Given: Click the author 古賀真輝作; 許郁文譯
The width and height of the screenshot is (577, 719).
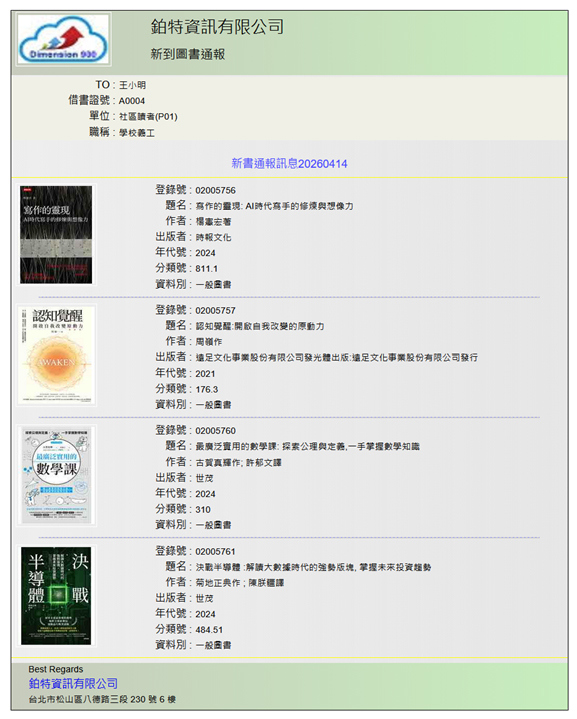Looking at the screenshot, I should (239, 463).
